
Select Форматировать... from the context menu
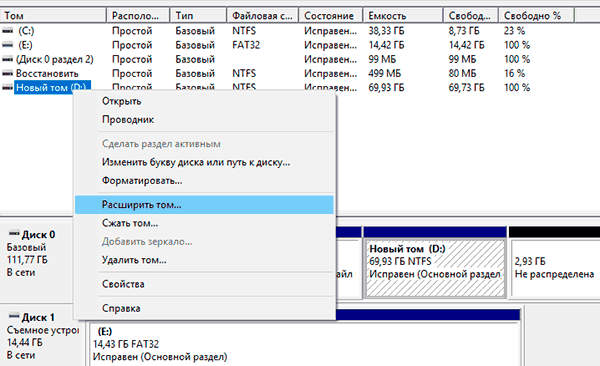(x=204, y=181)
